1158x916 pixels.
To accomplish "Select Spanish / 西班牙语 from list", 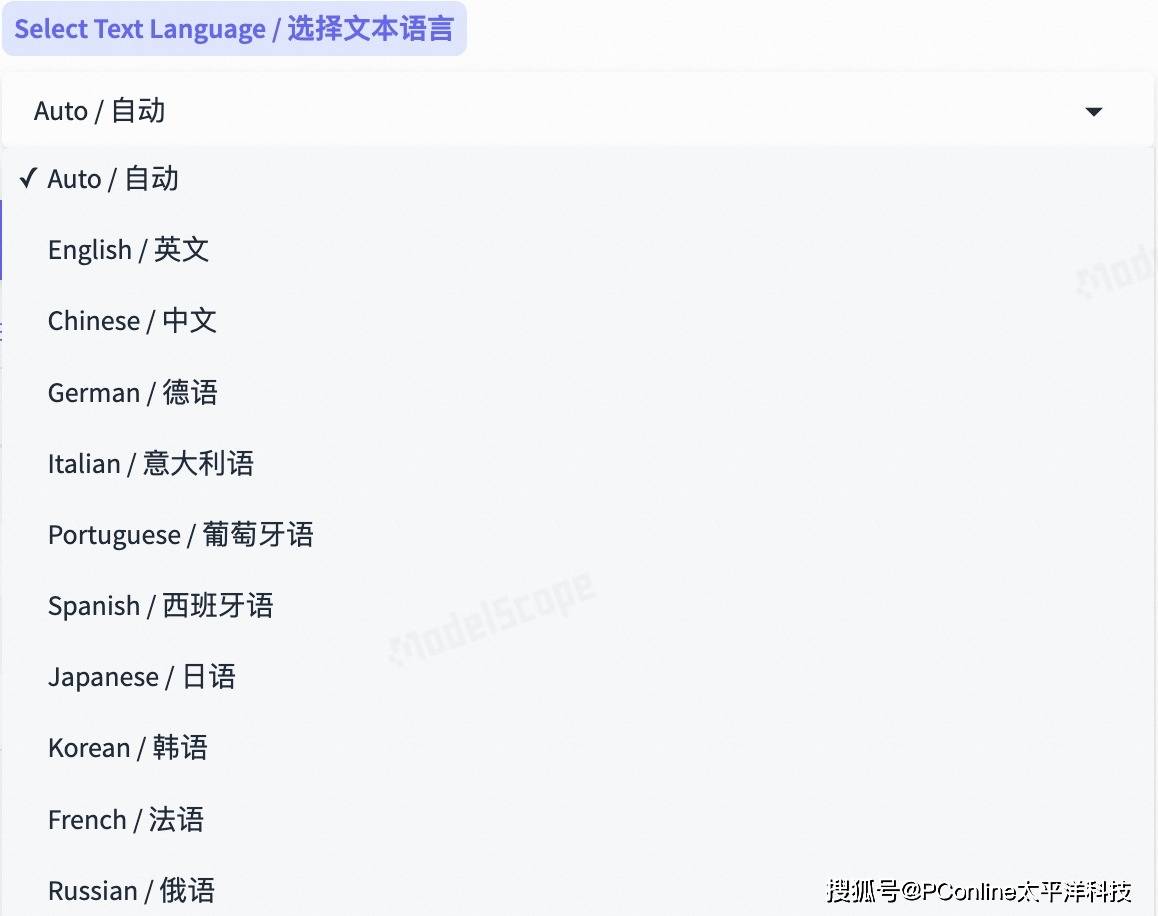I will click(x=160, y=606).
